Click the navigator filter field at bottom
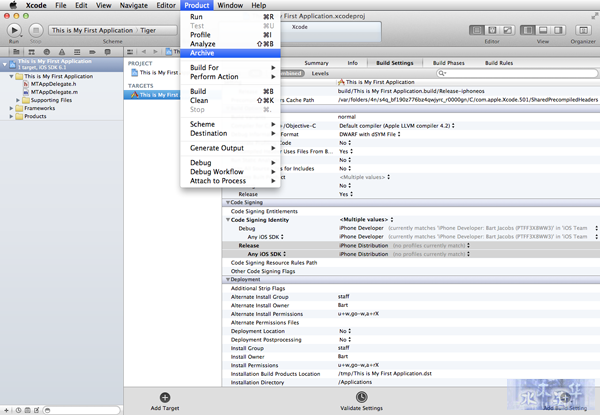This screenshot has height=415, width=600. [x=82, y=410]
